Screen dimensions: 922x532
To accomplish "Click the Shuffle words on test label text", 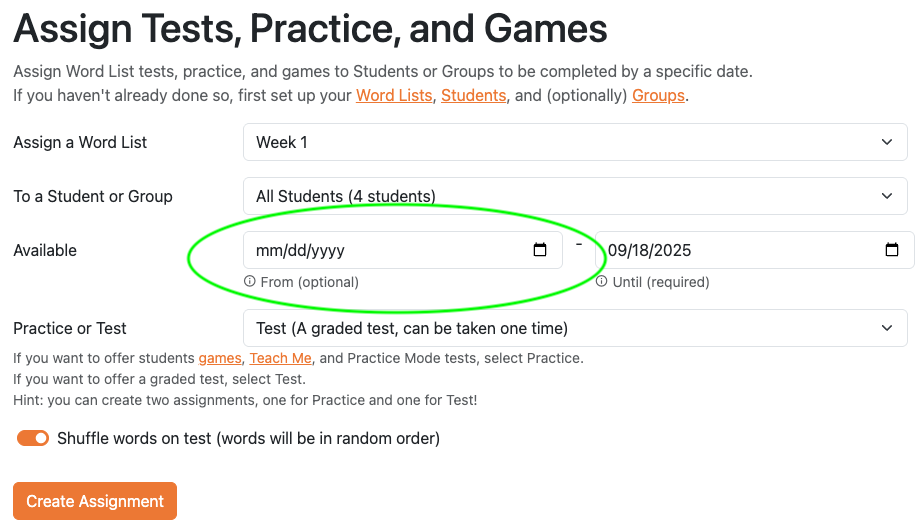I will [248, 438].
